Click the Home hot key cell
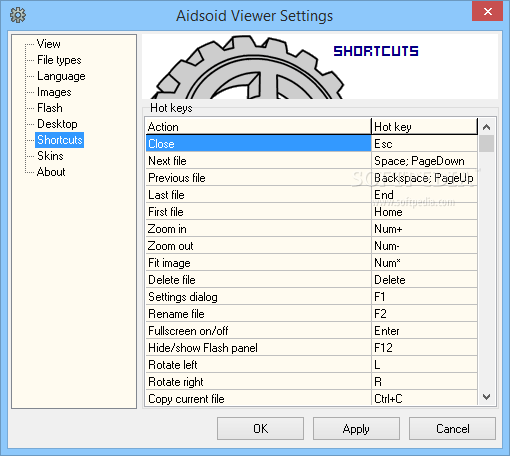This screenshot has height=456, width=510. tap(424, 212)
